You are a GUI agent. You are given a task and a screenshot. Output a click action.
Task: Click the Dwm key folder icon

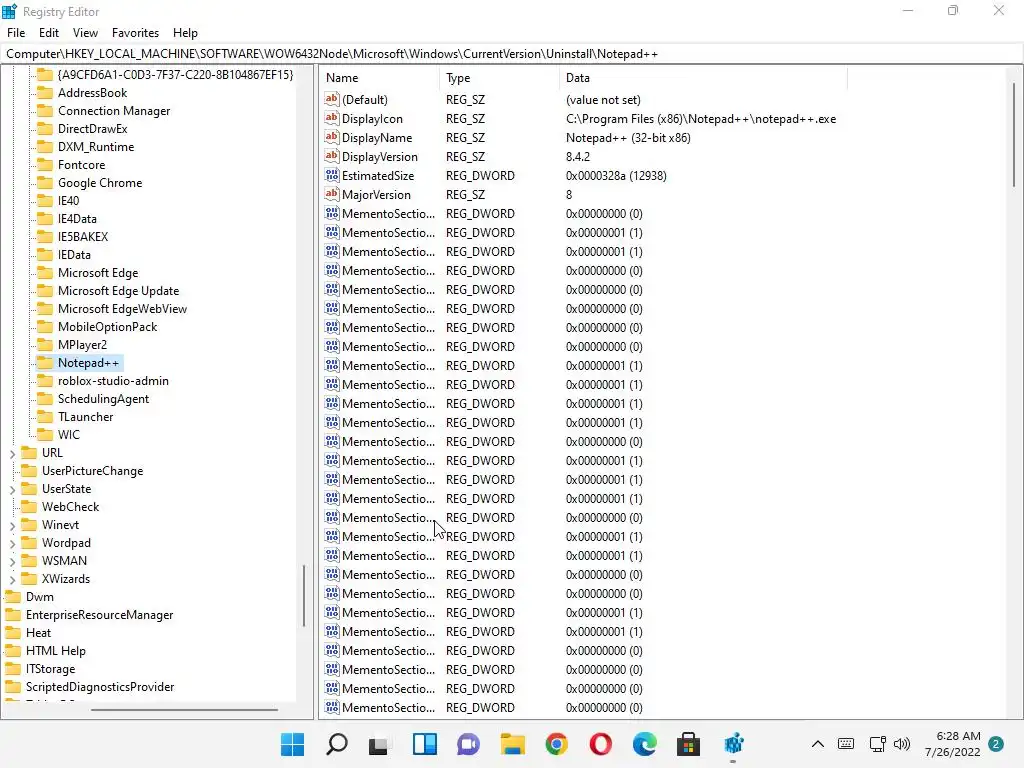click(x=13, y=597)
